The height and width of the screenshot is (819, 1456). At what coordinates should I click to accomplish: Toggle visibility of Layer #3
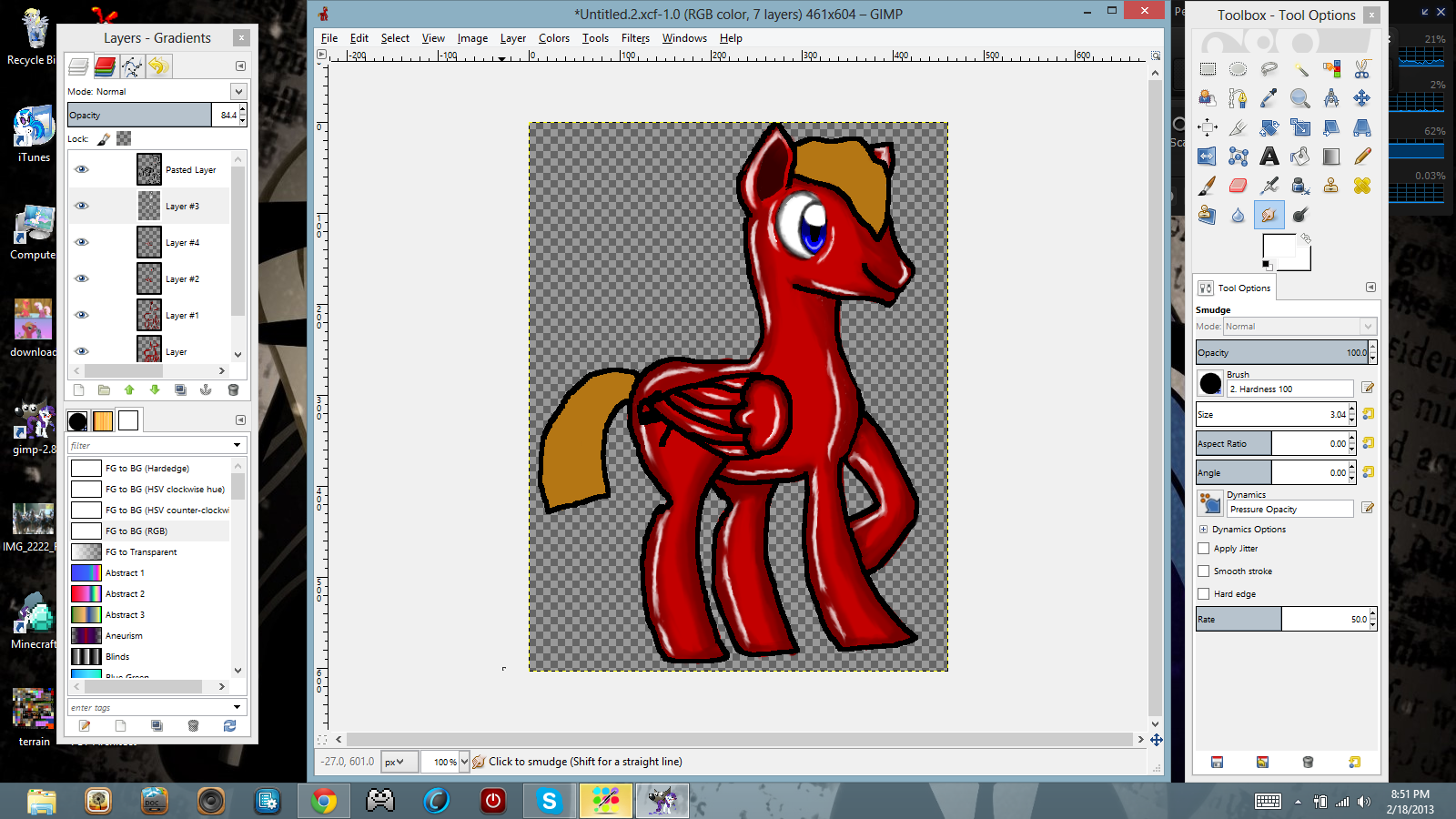(82, 206)
